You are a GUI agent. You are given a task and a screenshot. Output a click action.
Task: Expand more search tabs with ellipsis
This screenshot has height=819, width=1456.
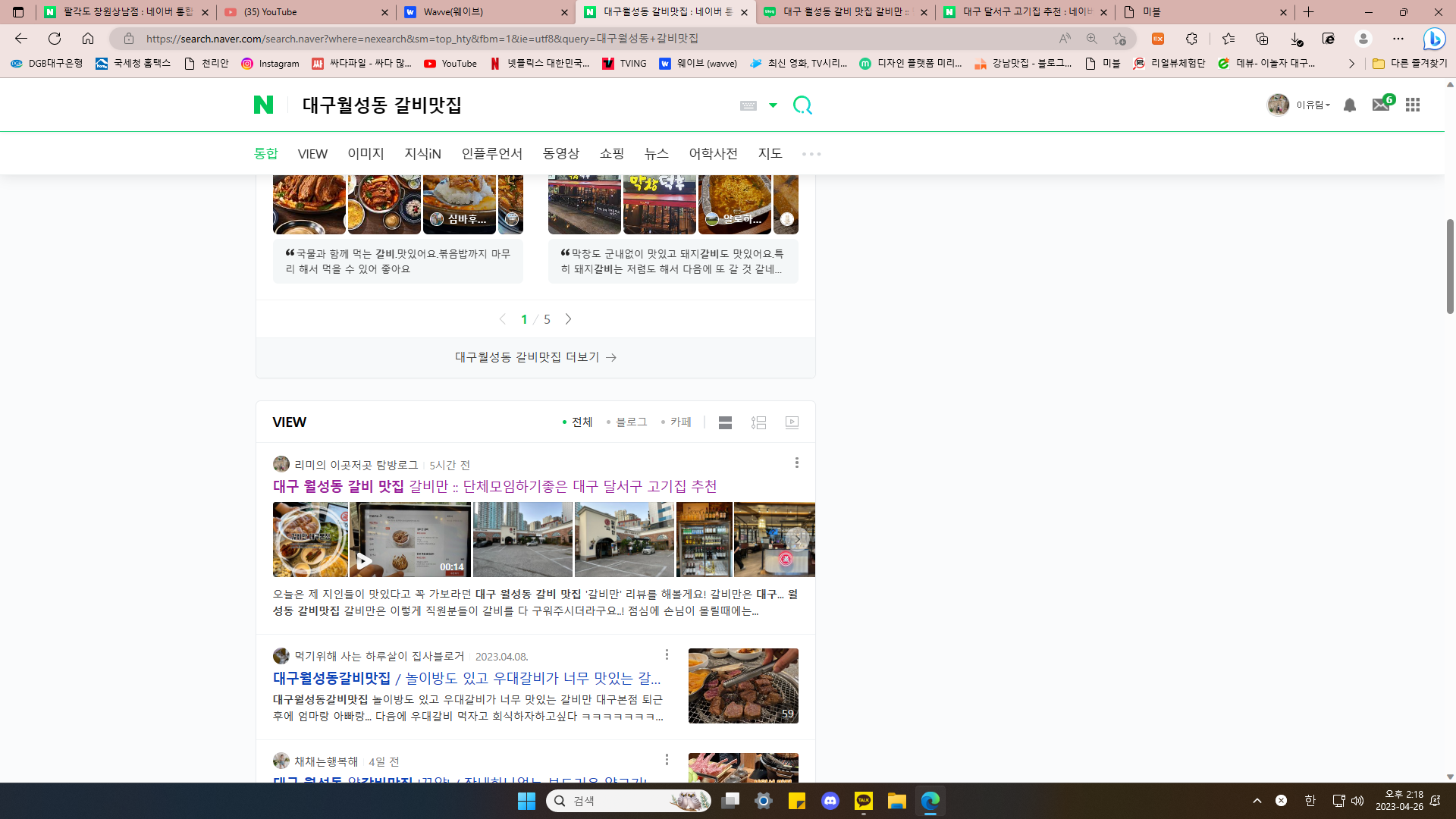(811, 154)
